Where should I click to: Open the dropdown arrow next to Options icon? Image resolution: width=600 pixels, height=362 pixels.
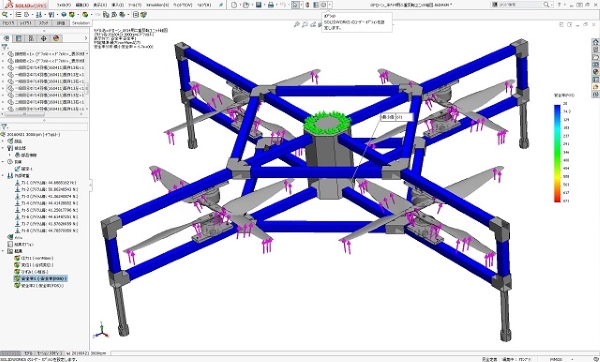coord(330,5)
